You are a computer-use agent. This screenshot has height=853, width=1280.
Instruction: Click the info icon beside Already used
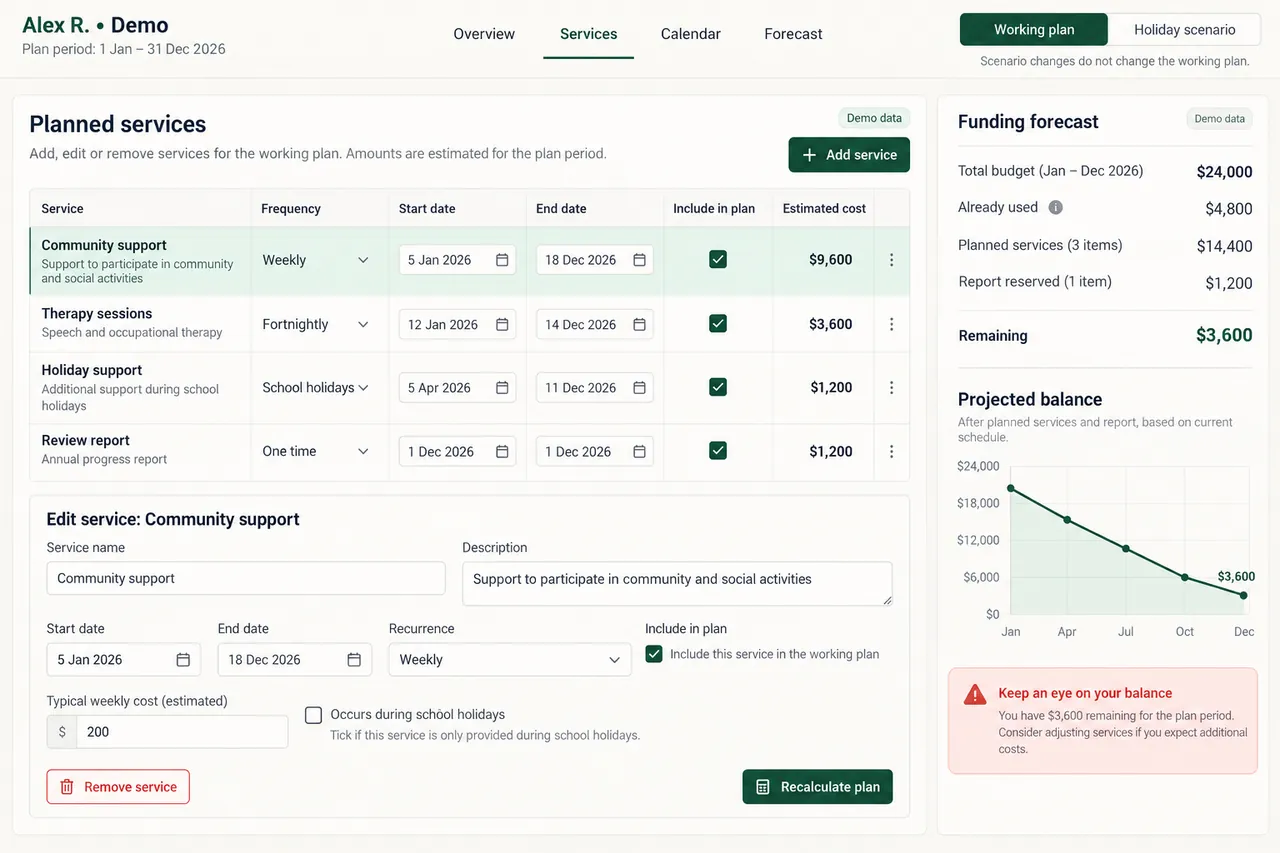[x=1055, y=208]
